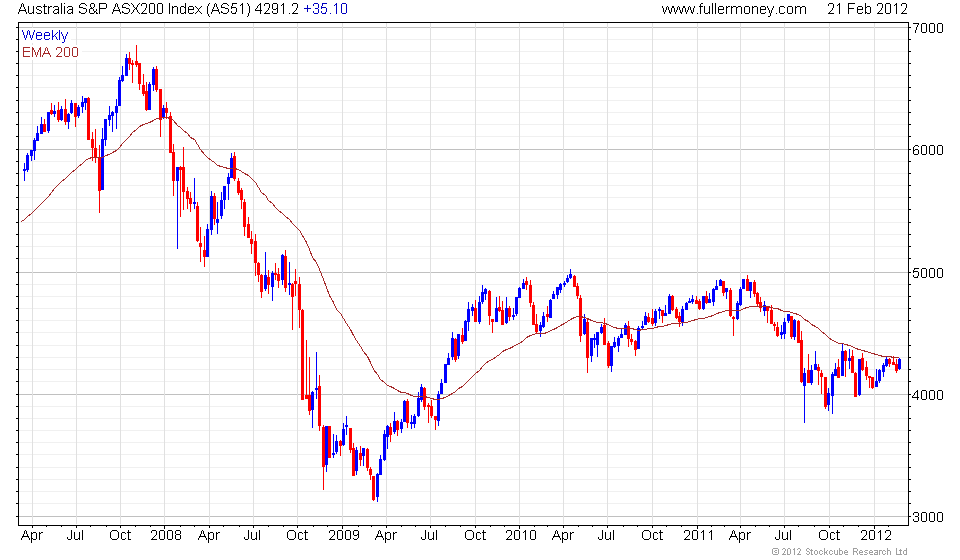Click the chart title 'Australia S&P ASX200 Index (AS51)'
Image resolution: width=960 pixels, height=560 pixels.
pos(133,9)
